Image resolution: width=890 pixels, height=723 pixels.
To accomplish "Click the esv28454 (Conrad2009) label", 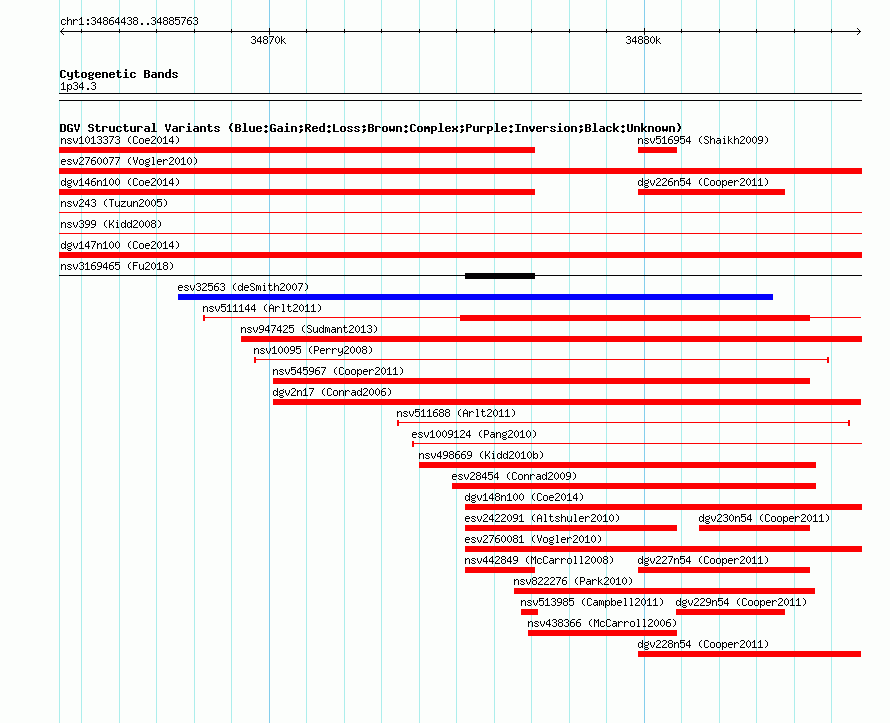I will click(x=514, y=476).
